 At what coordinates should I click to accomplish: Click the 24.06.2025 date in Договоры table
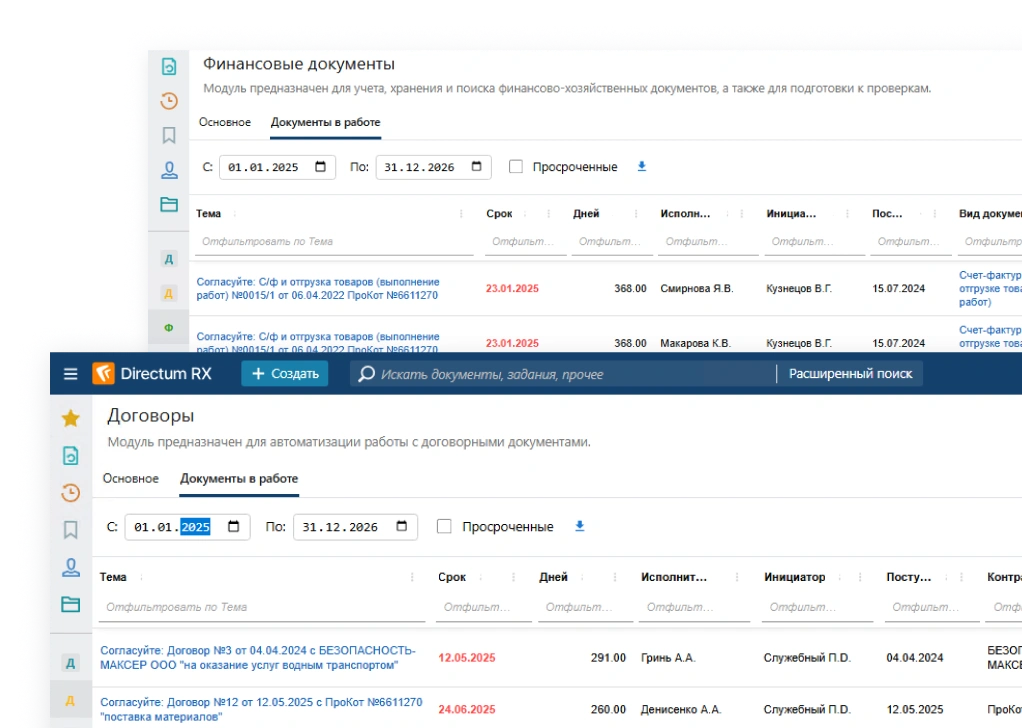[467, 709]
